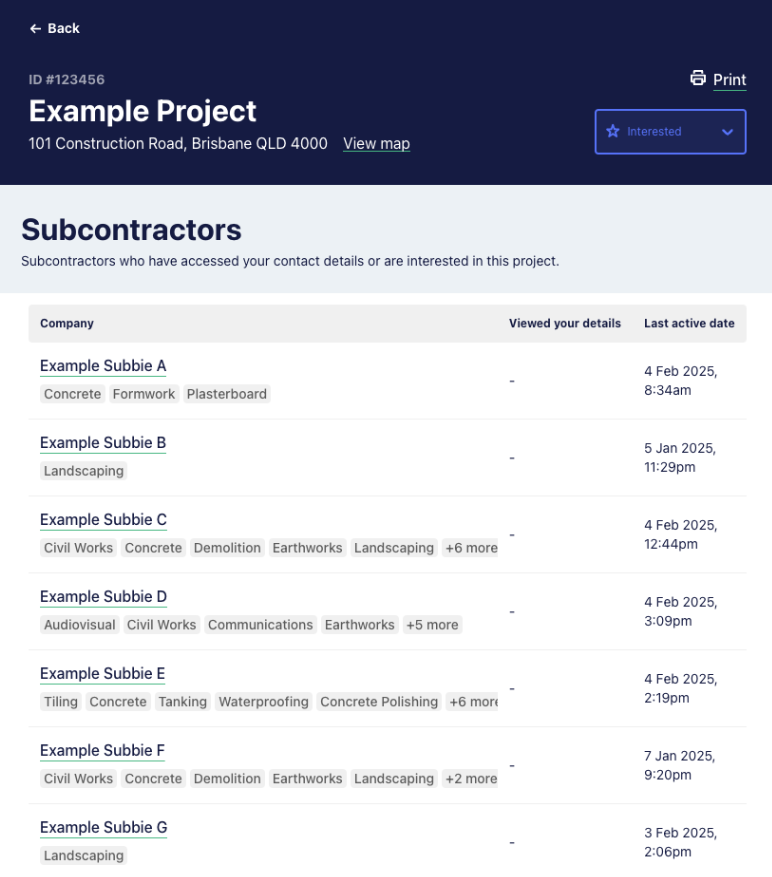Image resolution: width=772 pixels, height=877 pixels.
Task: Click the printer icon
Action: [698, 78]
